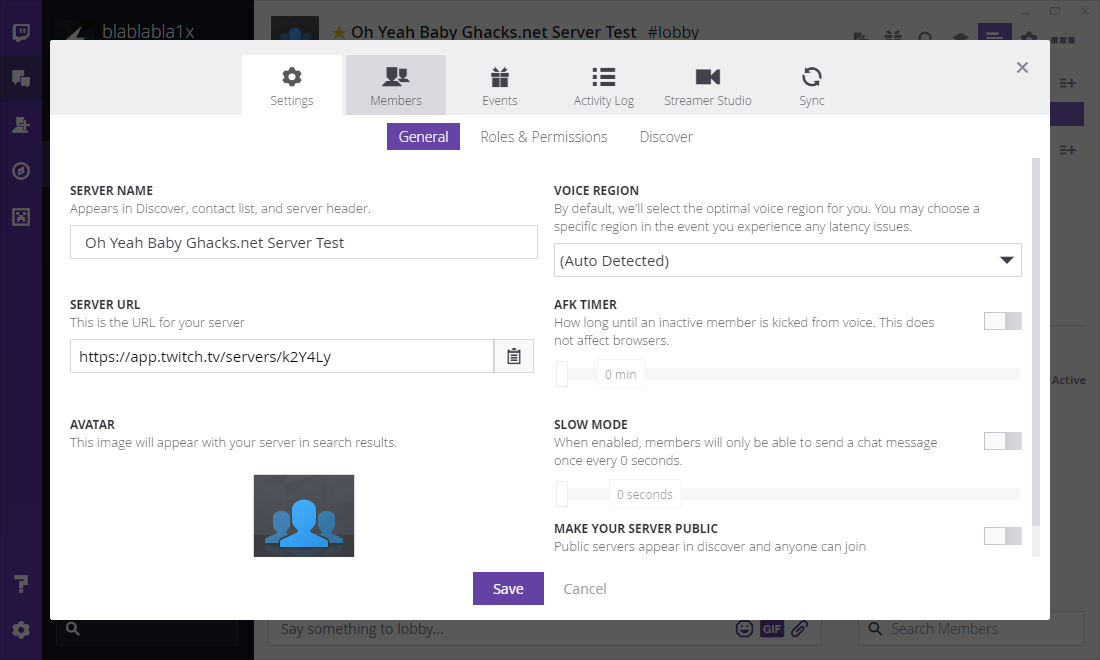This screenshot has height=660, width=1100.
Task: Turn on the Slow Mode toggle
Action: pyautogui.click(x=1002, y=441)
